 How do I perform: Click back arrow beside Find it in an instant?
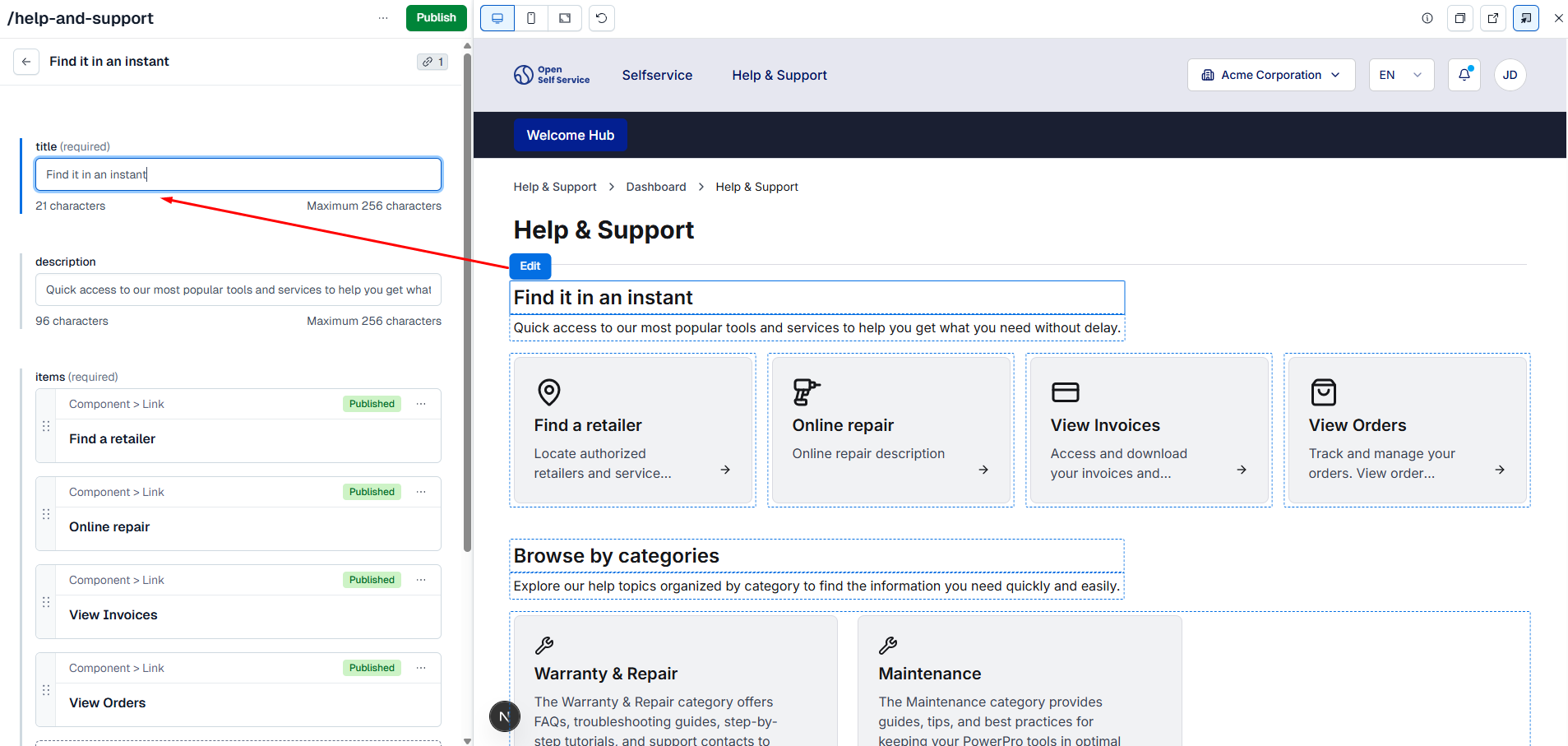tap(26, 62)
